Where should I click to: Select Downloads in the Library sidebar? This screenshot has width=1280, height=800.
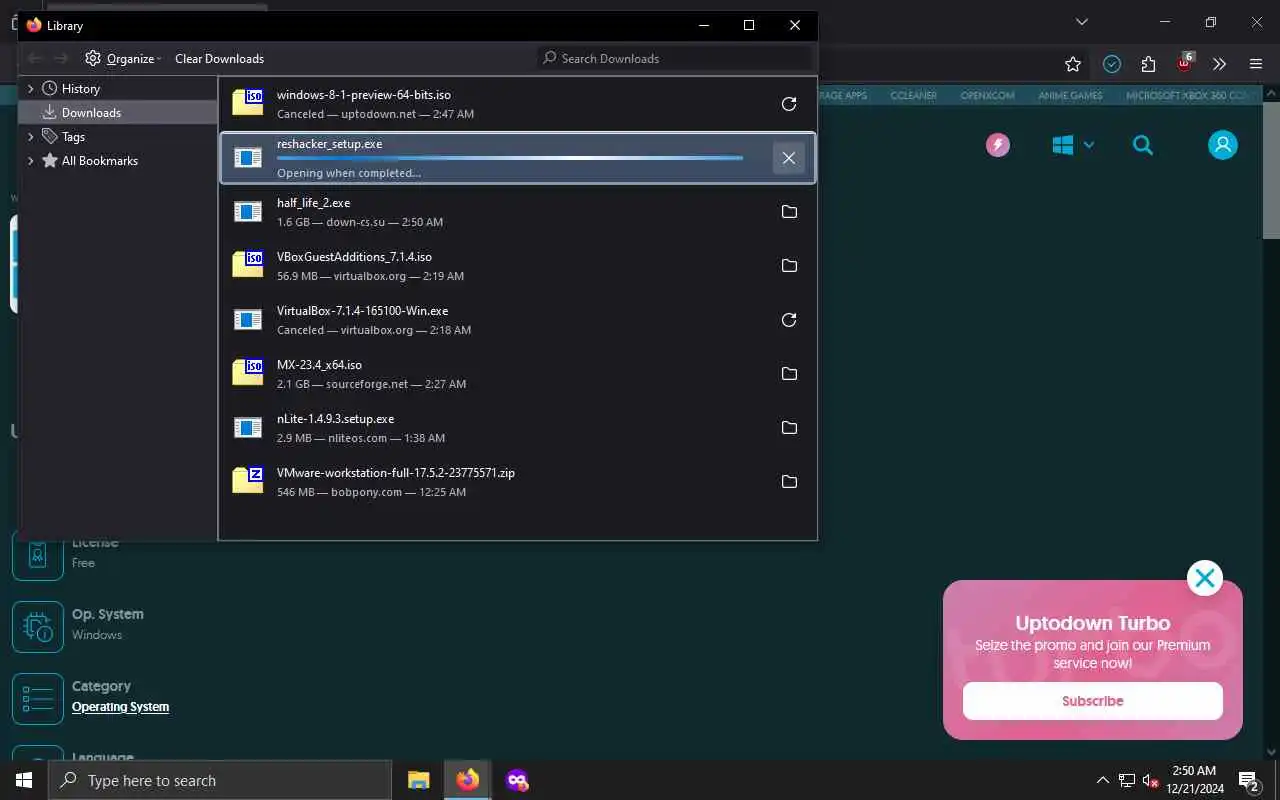[x=118, y=112]
